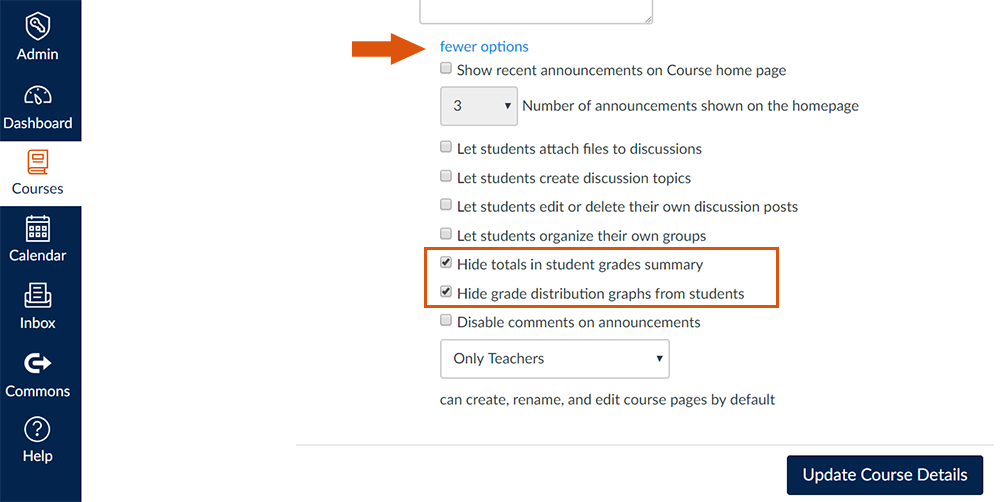Uncheck Hide totals in student grades summary
The width and height of the screenshot is (1000, 502).
click(446, 263)
